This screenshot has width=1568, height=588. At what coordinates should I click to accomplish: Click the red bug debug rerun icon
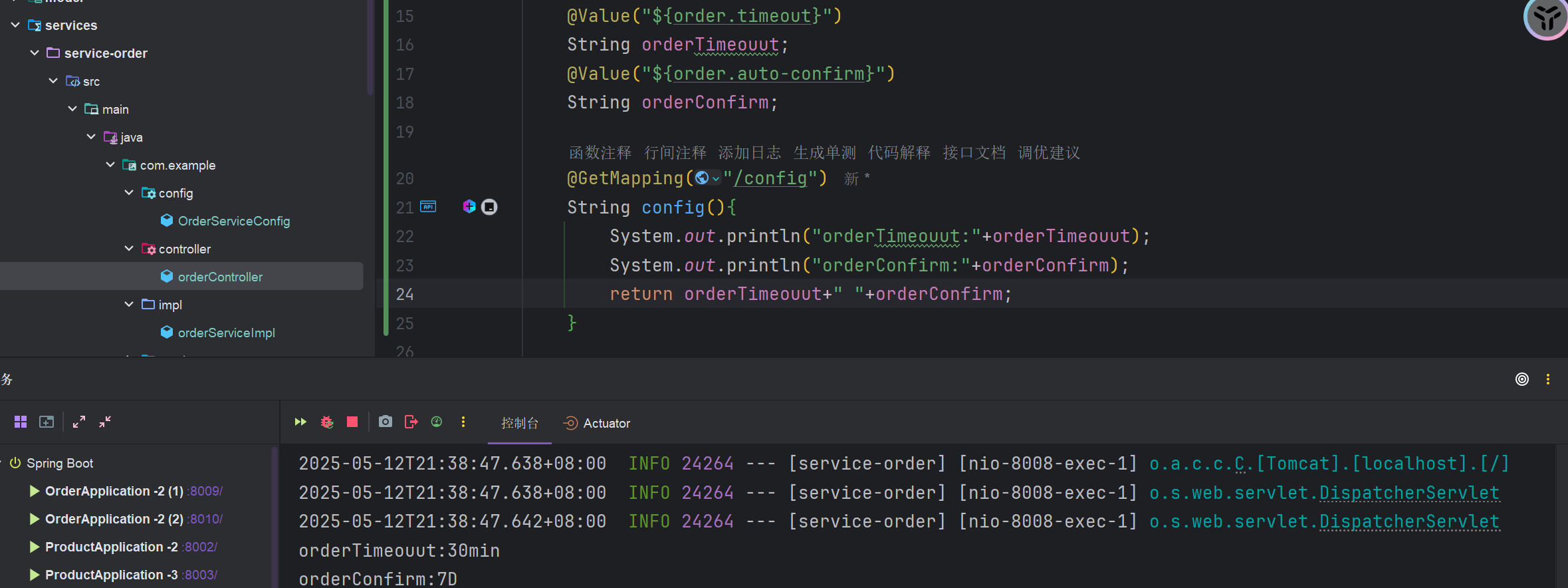point(327,422)
